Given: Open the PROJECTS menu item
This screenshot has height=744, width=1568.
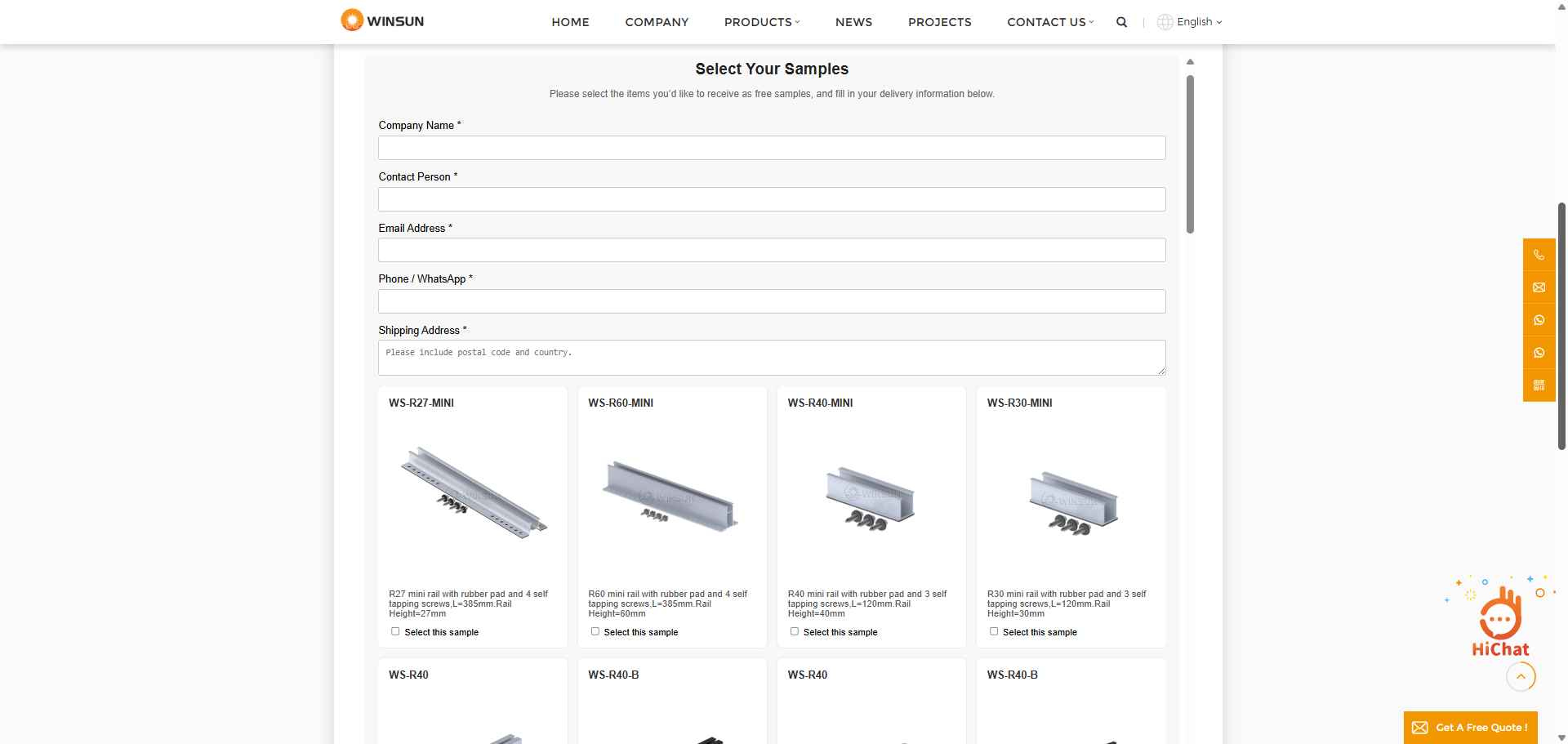Looking at the screenshot, I should coord(939,22).
